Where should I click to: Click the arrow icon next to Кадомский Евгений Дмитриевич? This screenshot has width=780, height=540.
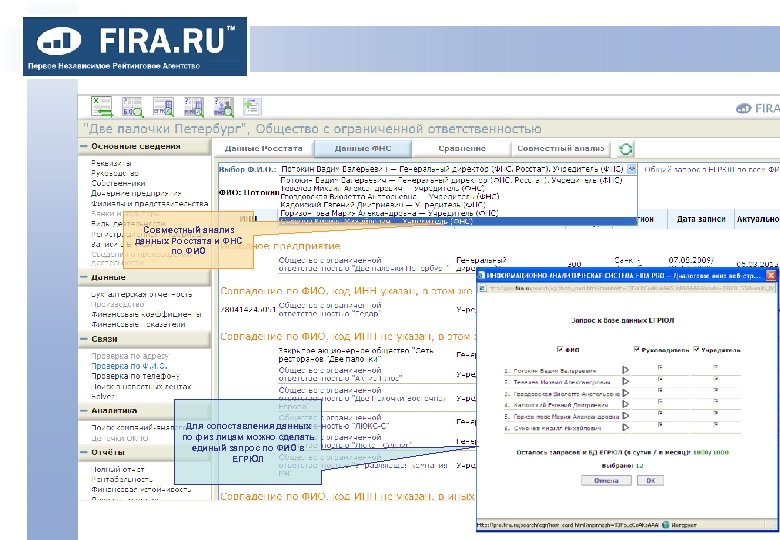[x=625, y=404]
